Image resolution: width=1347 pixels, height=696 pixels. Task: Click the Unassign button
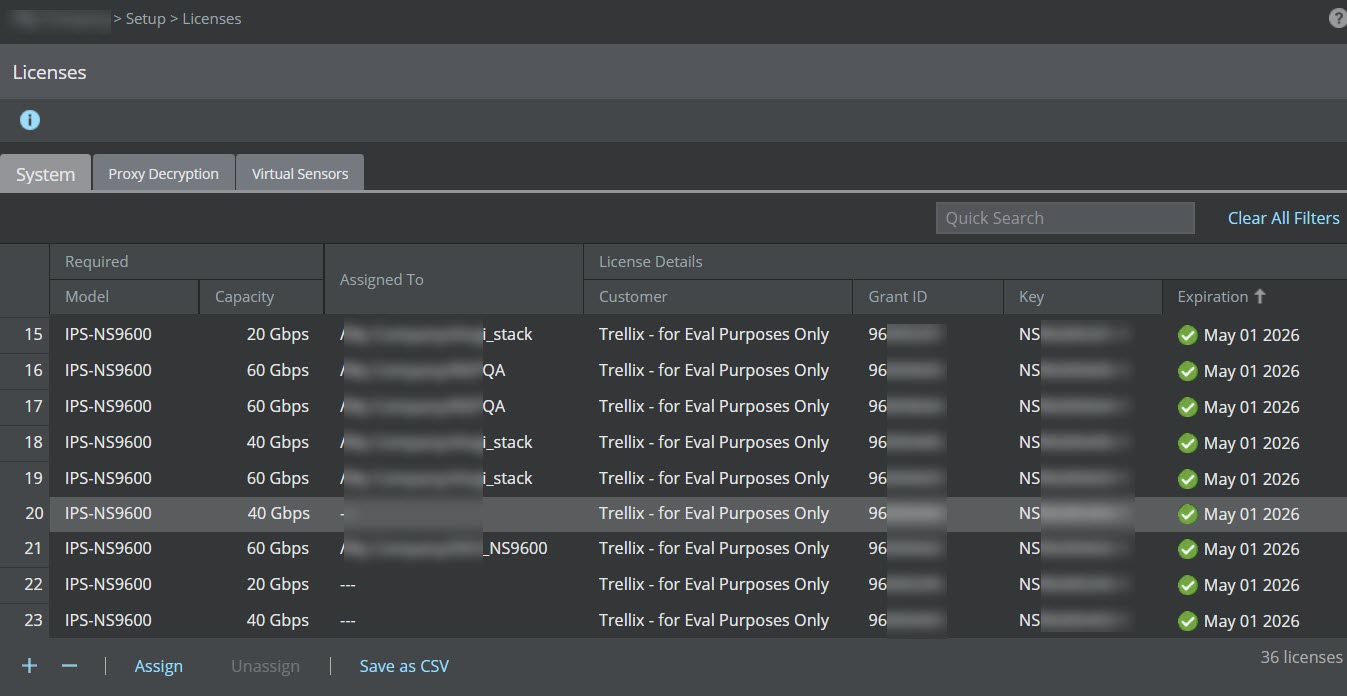coord(265,666)
